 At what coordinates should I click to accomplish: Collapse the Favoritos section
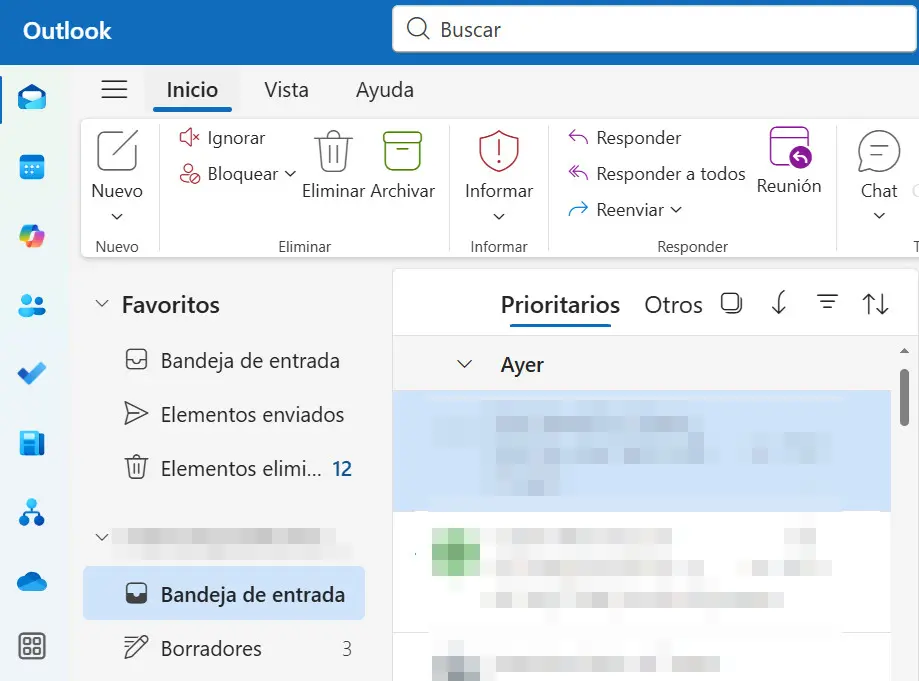pyautogui.click(x=100, y=304)
